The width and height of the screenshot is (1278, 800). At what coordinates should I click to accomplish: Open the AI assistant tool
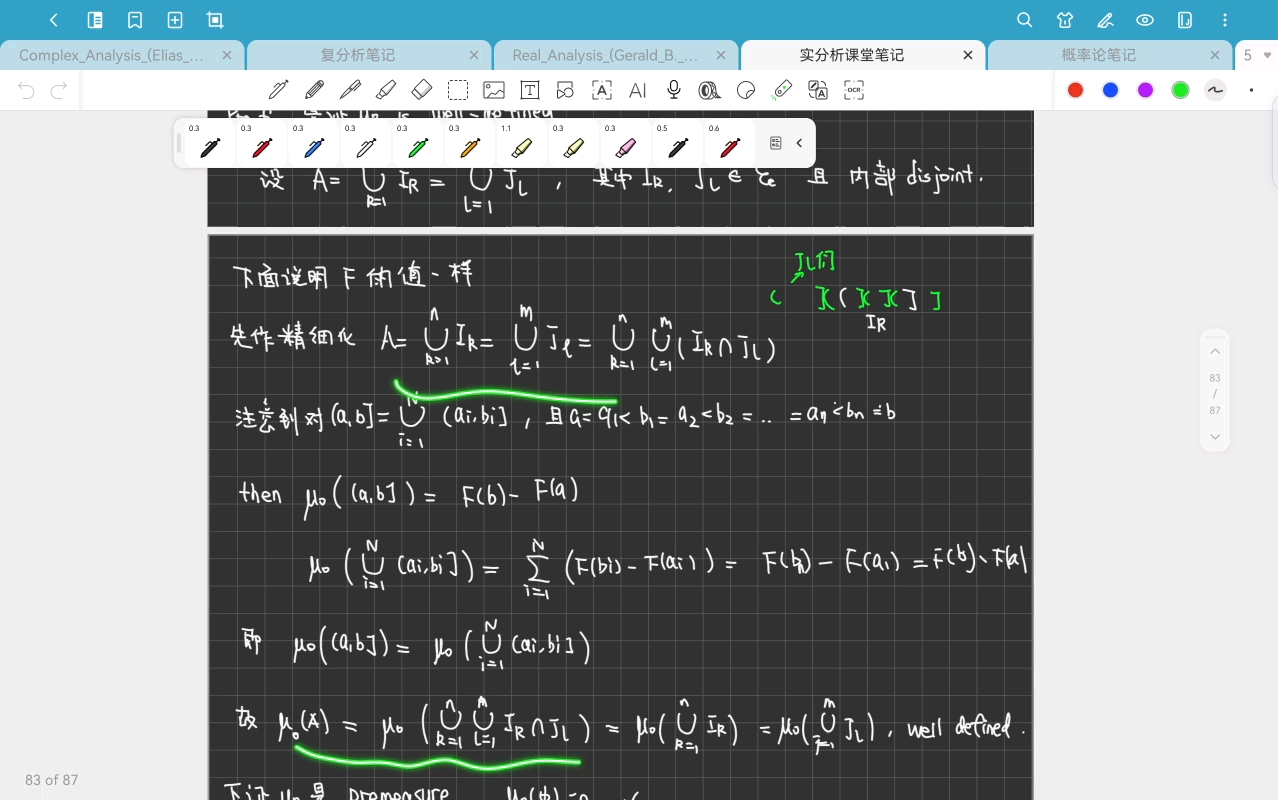638,90
